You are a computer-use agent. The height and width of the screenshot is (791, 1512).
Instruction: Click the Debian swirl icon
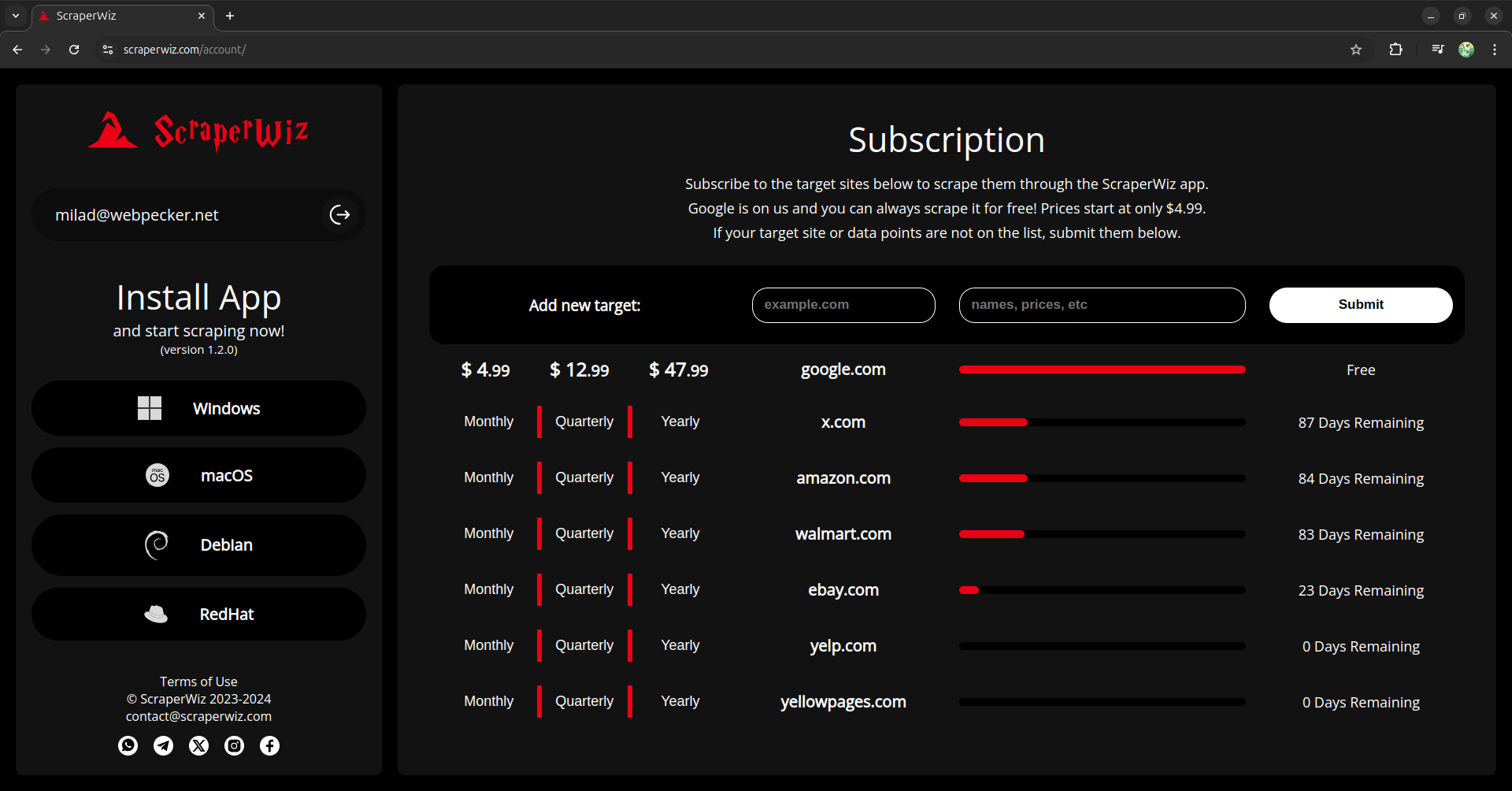pos(157,544)
